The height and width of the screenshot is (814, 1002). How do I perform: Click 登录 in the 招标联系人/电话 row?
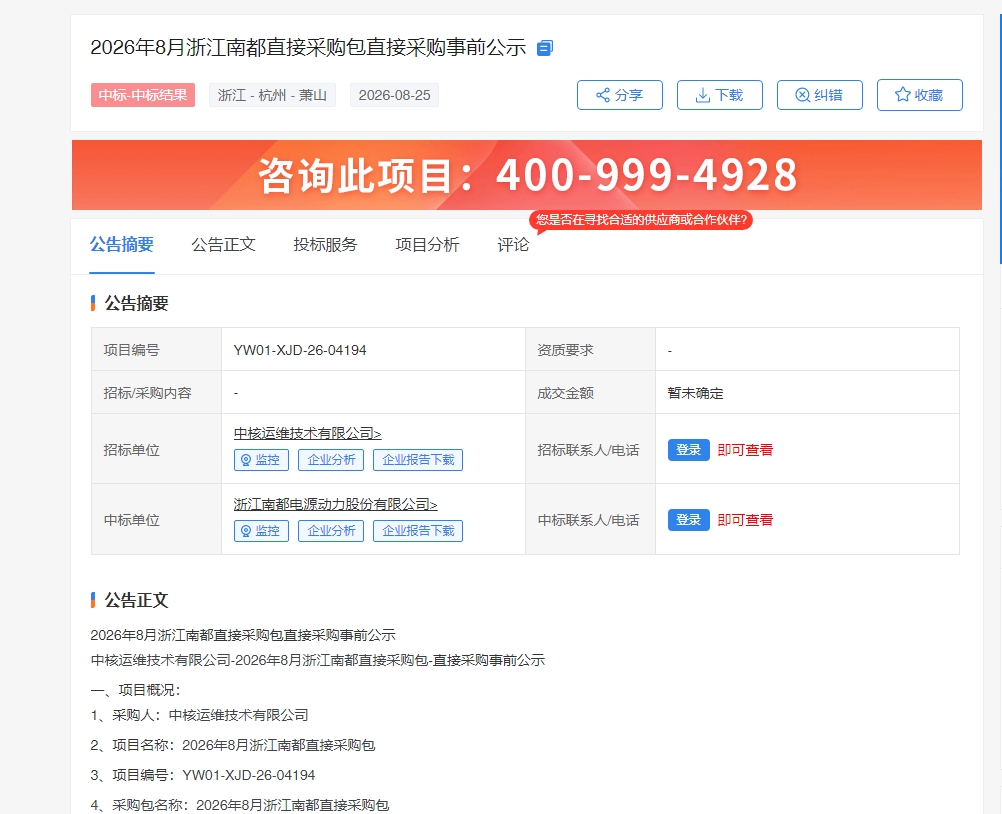[688, 450]
